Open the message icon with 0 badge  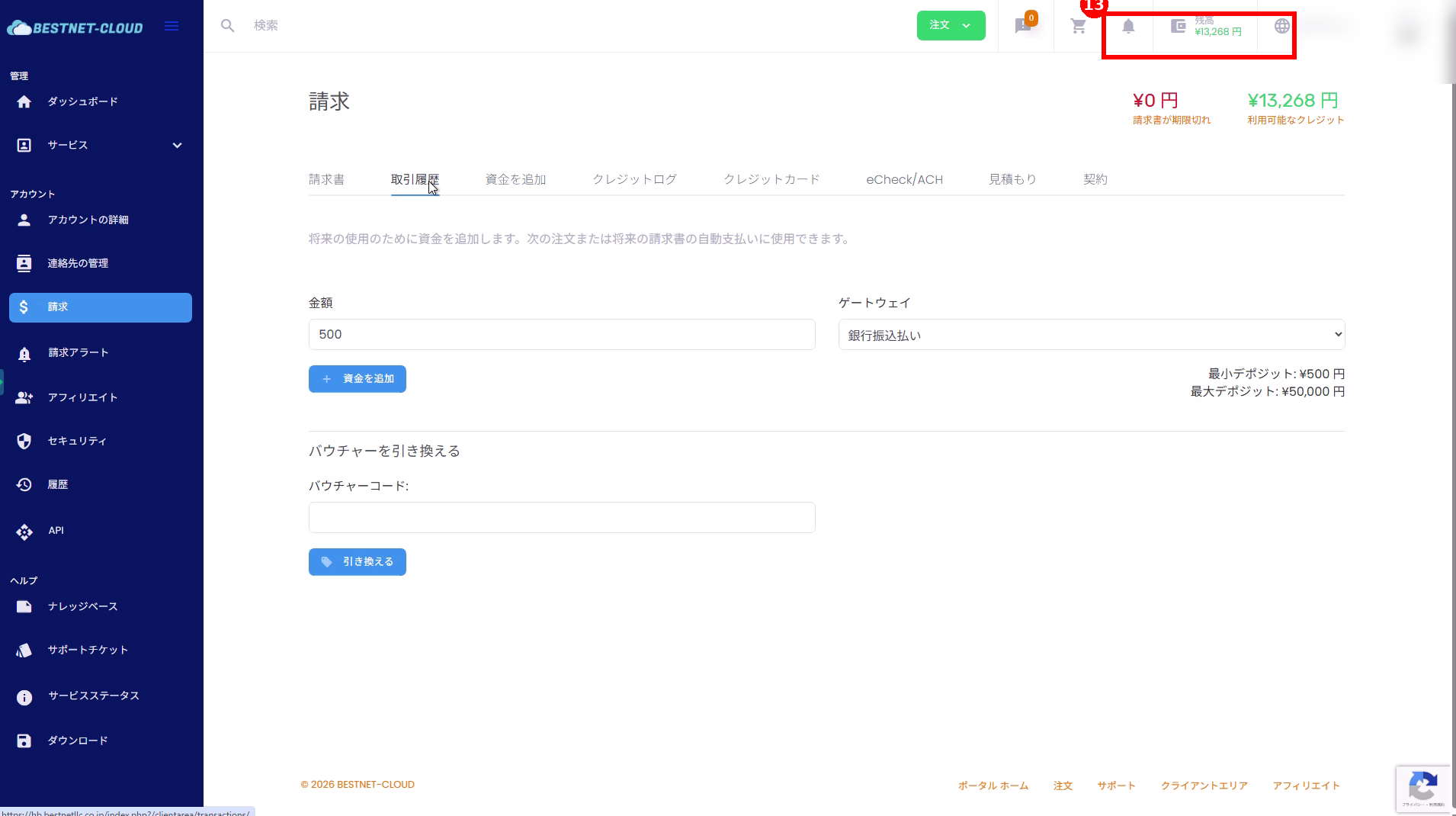coord(1024,26)
